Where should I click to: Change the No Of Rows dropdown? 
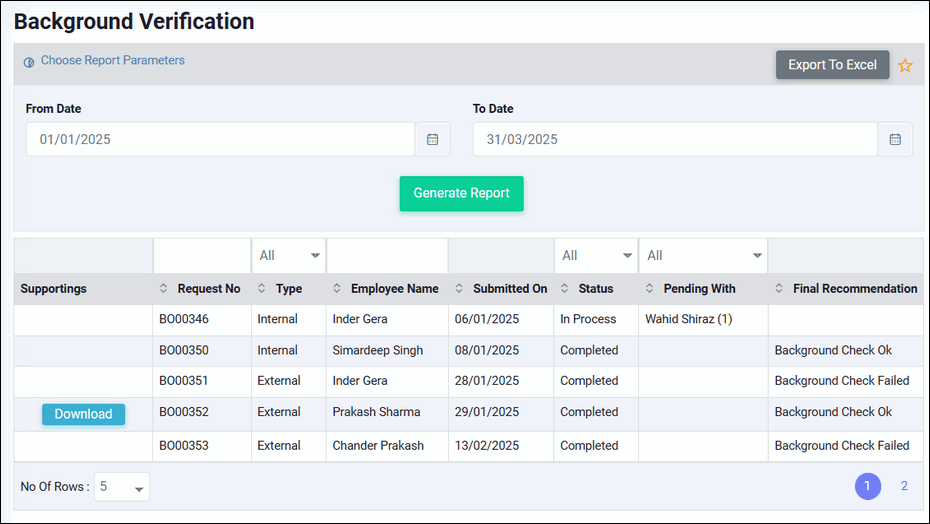pos(122,487)
